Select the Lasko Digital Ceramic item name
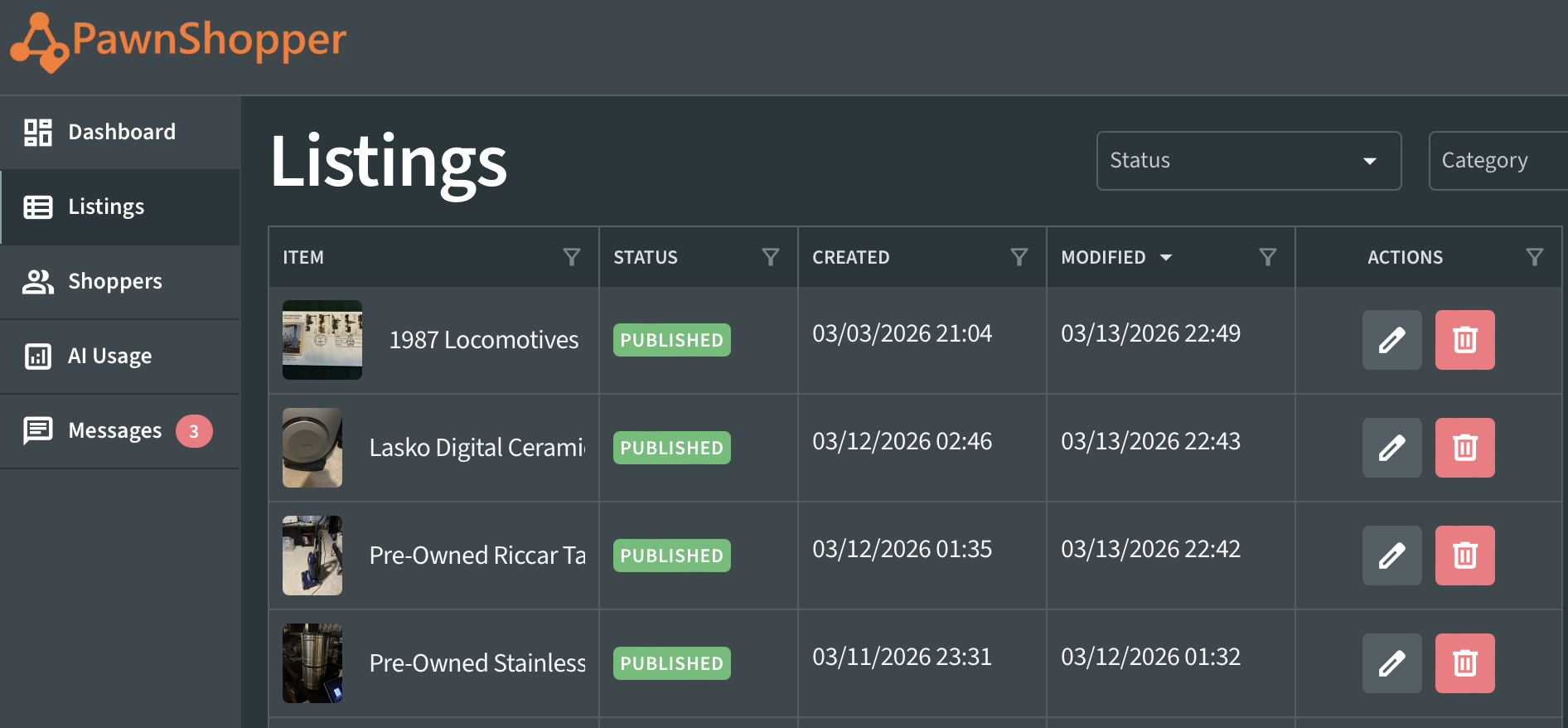The width and height of the screenshot is (1568, 728). 477,448
